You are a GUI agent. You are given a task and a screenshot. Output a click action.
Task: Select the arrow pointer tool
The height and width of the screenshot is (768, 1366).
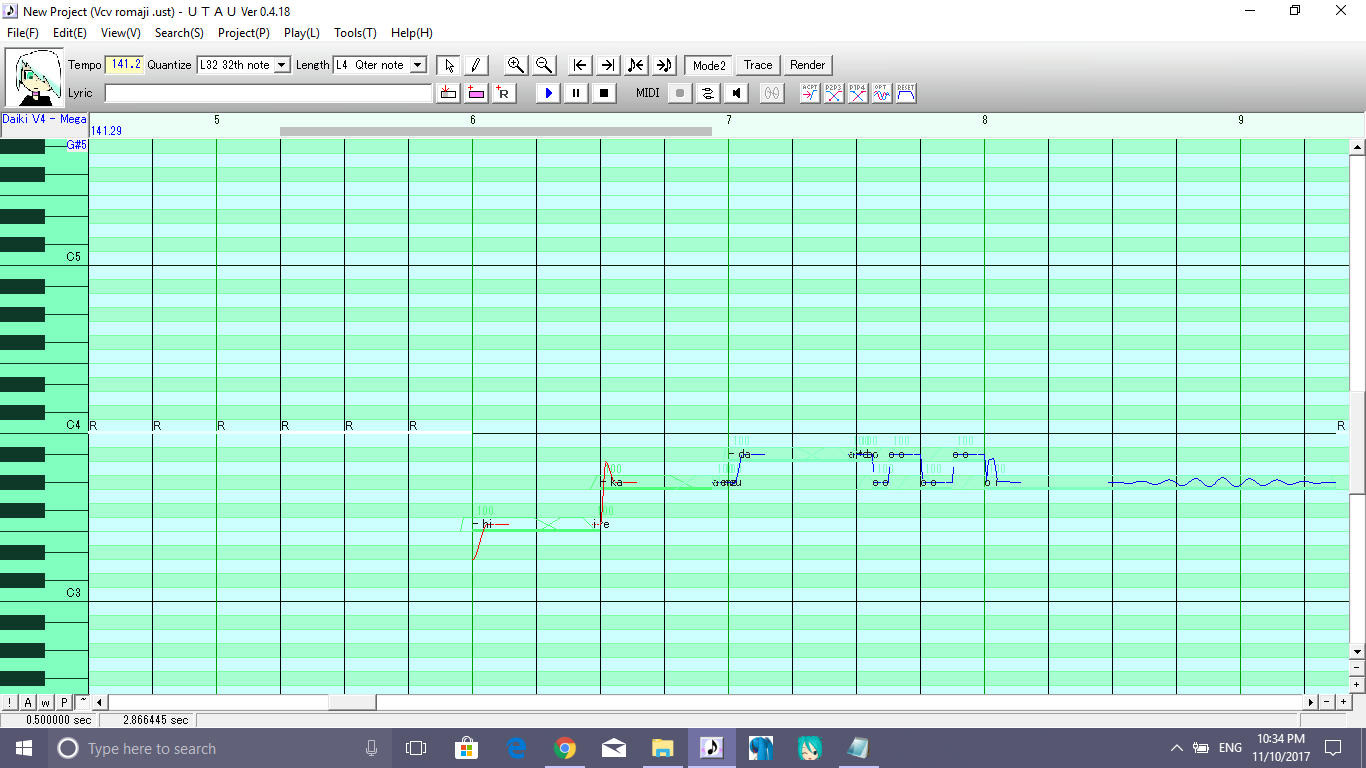click(x=449, y=65)
